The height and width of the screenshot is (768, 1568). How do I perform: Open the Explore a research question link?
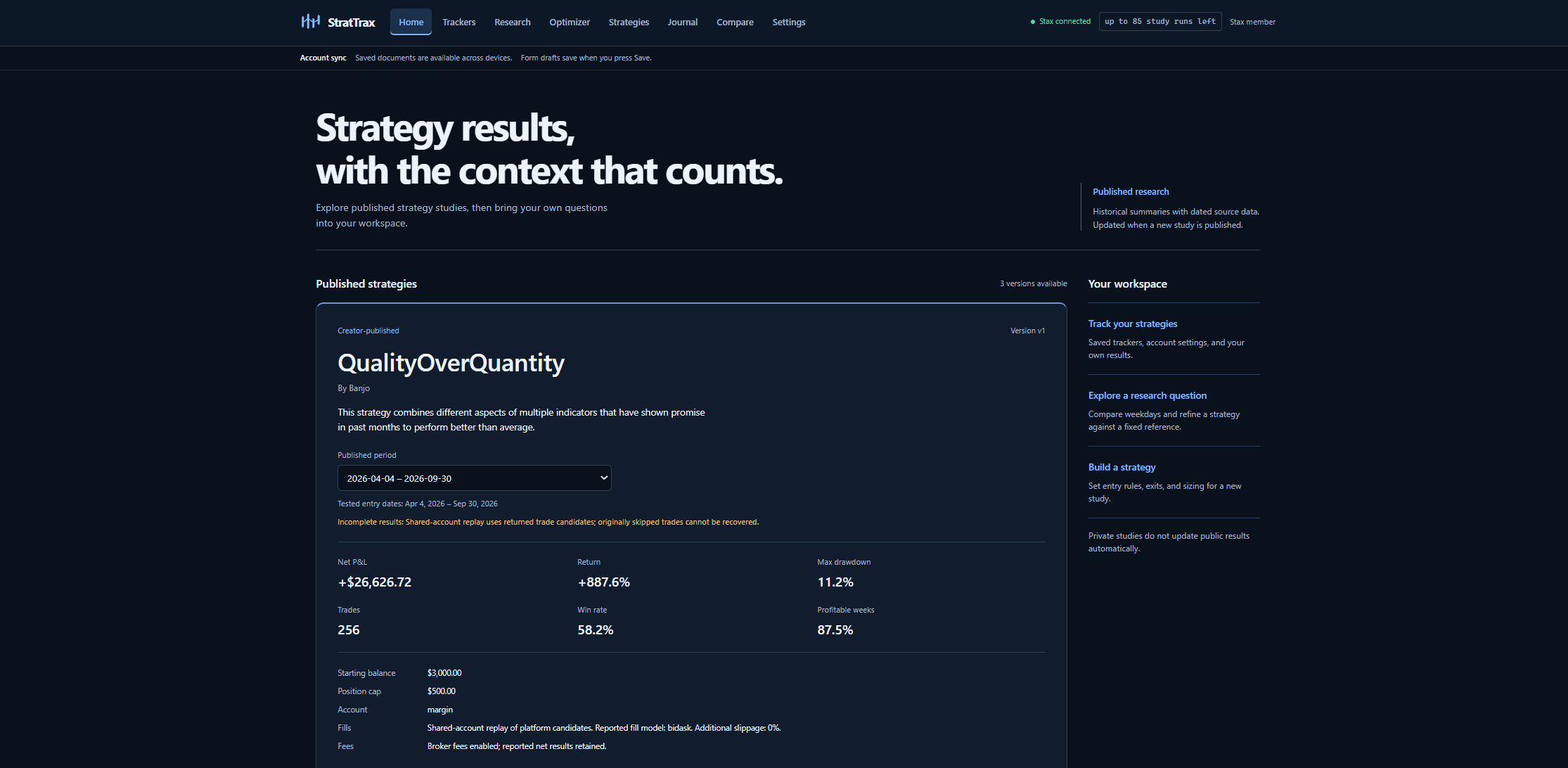(x=1147, y=395)
